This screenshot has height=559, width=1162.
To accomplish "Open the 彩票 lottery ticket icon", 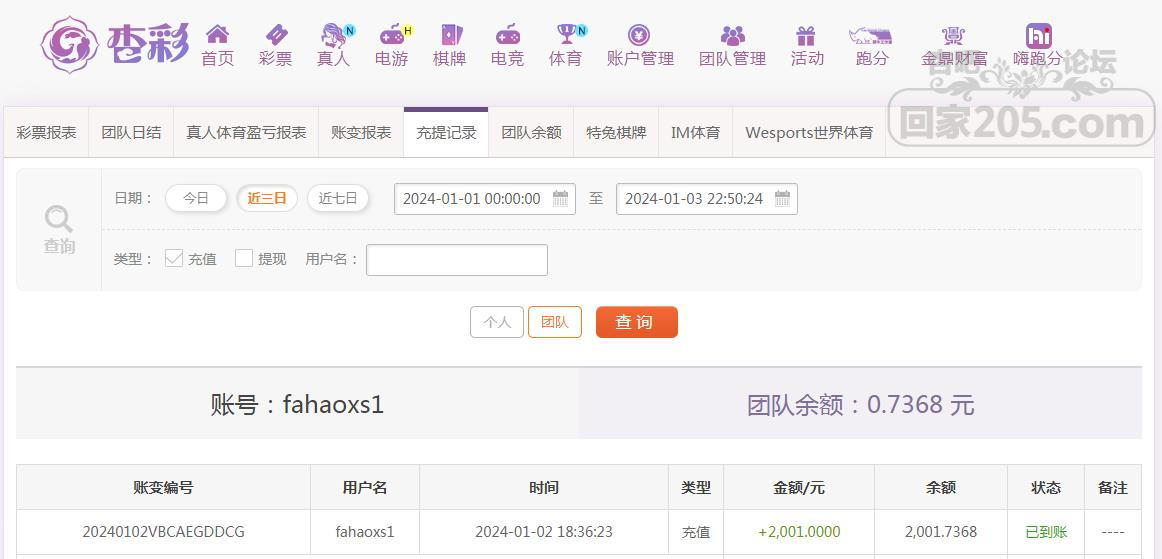I will (x=276, y=34).
